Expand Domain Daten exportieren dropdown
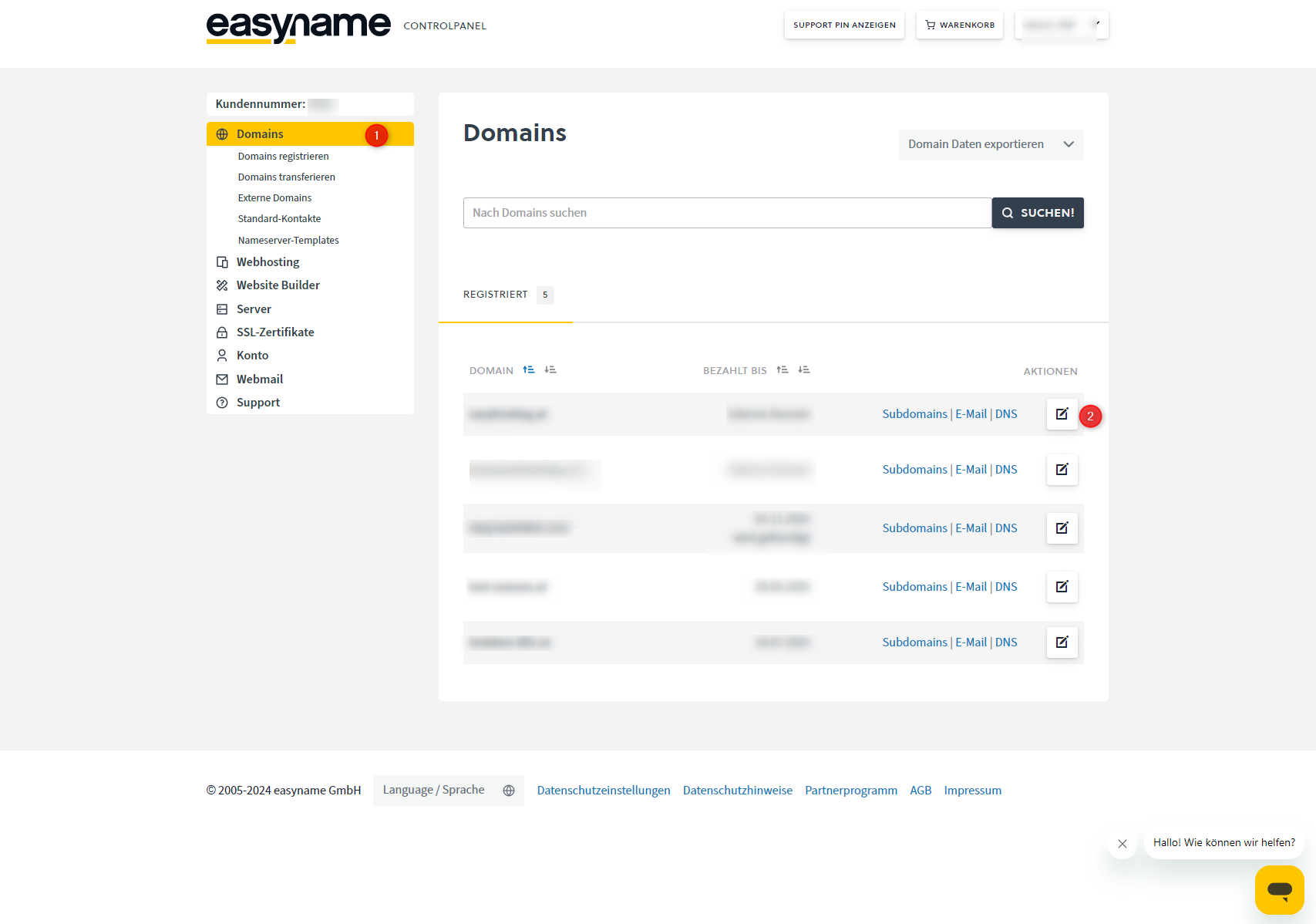 click(991, 145)
